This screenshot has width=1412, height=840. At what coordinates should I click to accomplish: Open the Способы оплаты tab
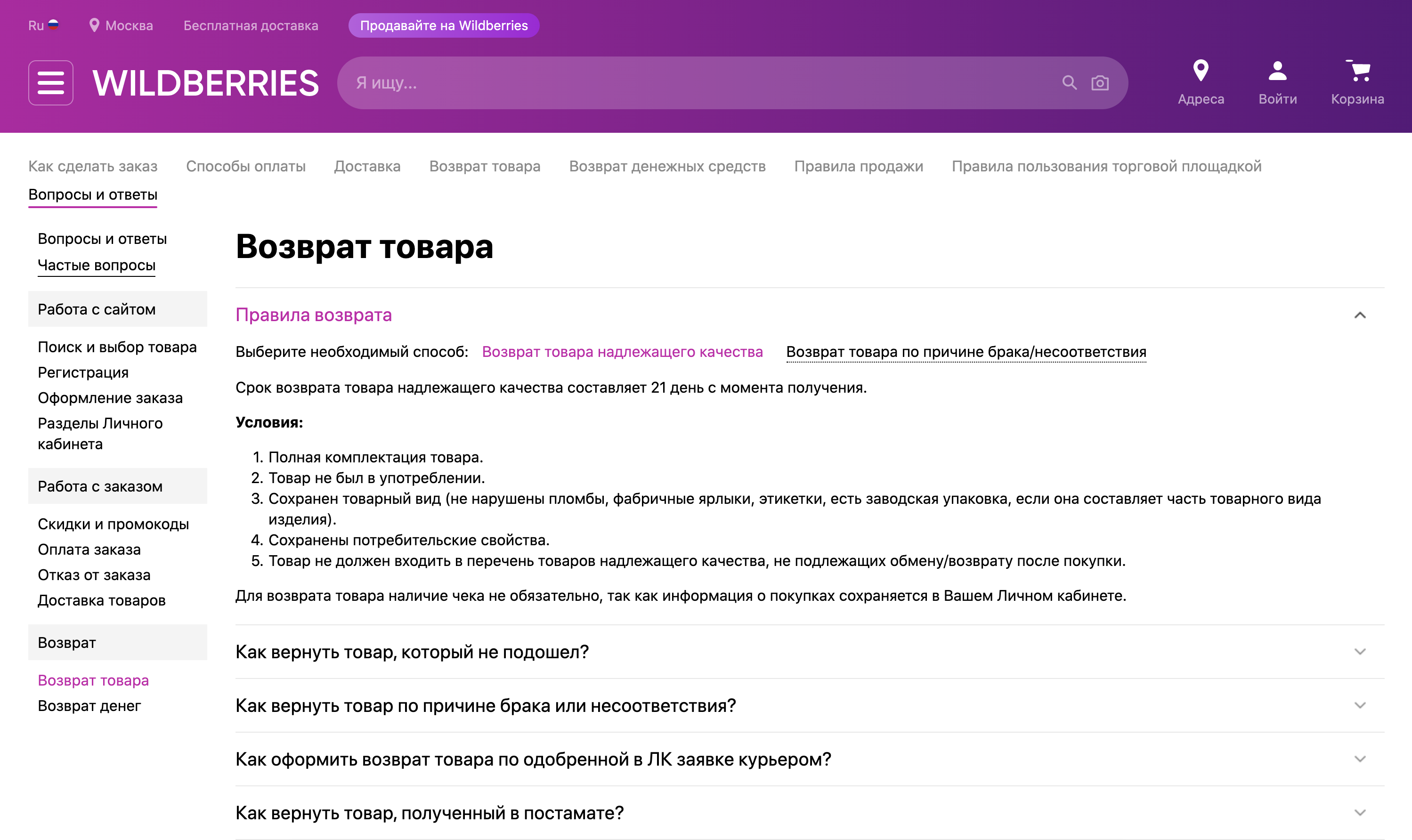coord(246,166)
